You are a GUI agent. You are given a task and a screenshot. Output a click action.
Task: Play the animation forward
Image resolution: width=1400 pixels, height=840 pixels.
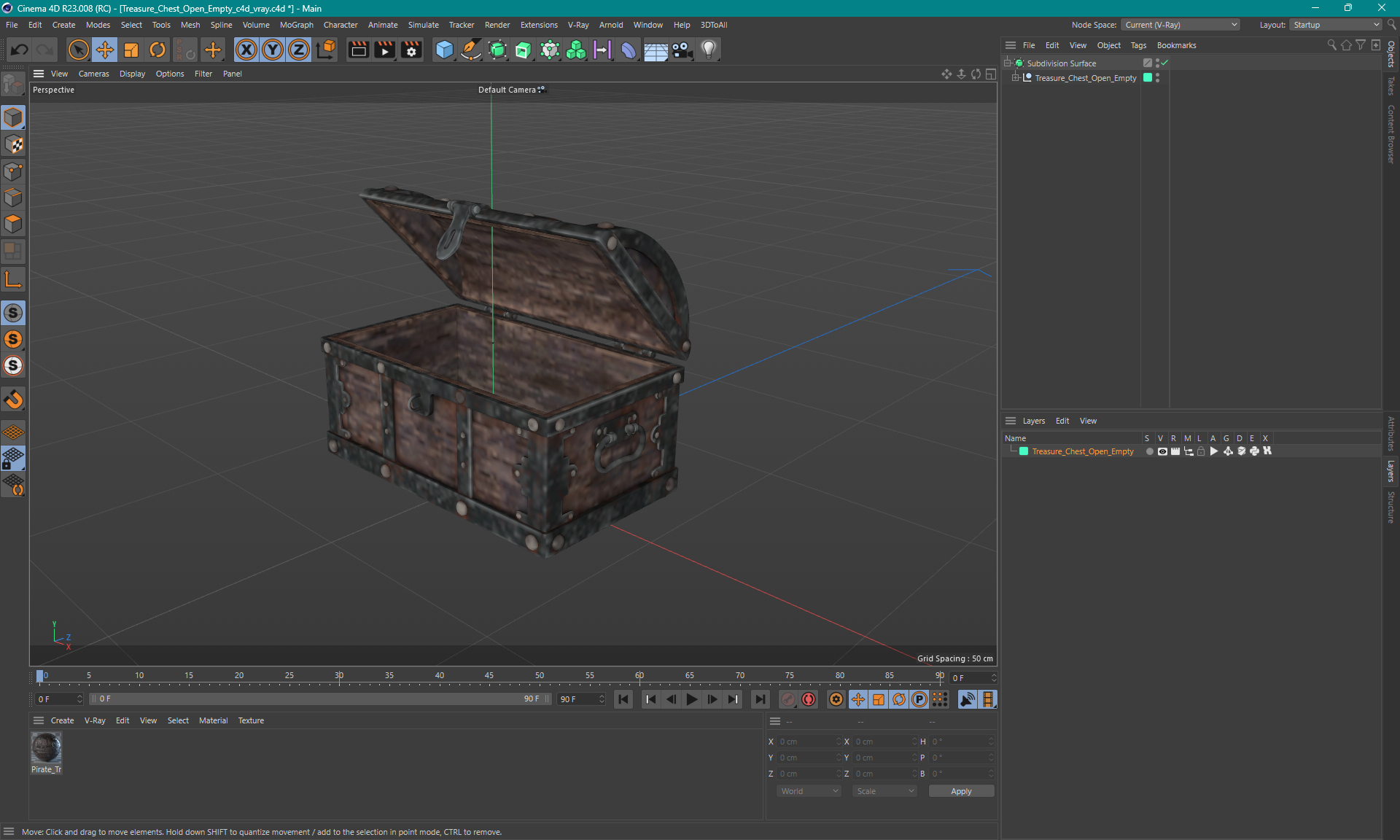click(691, 699)
